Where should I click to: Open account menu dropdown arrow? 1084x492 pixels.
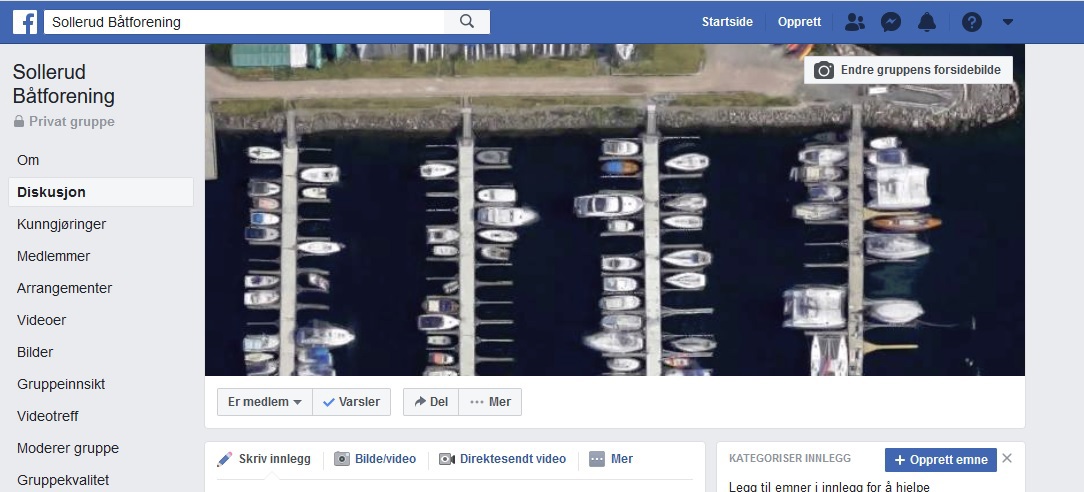click(1007, 22)
